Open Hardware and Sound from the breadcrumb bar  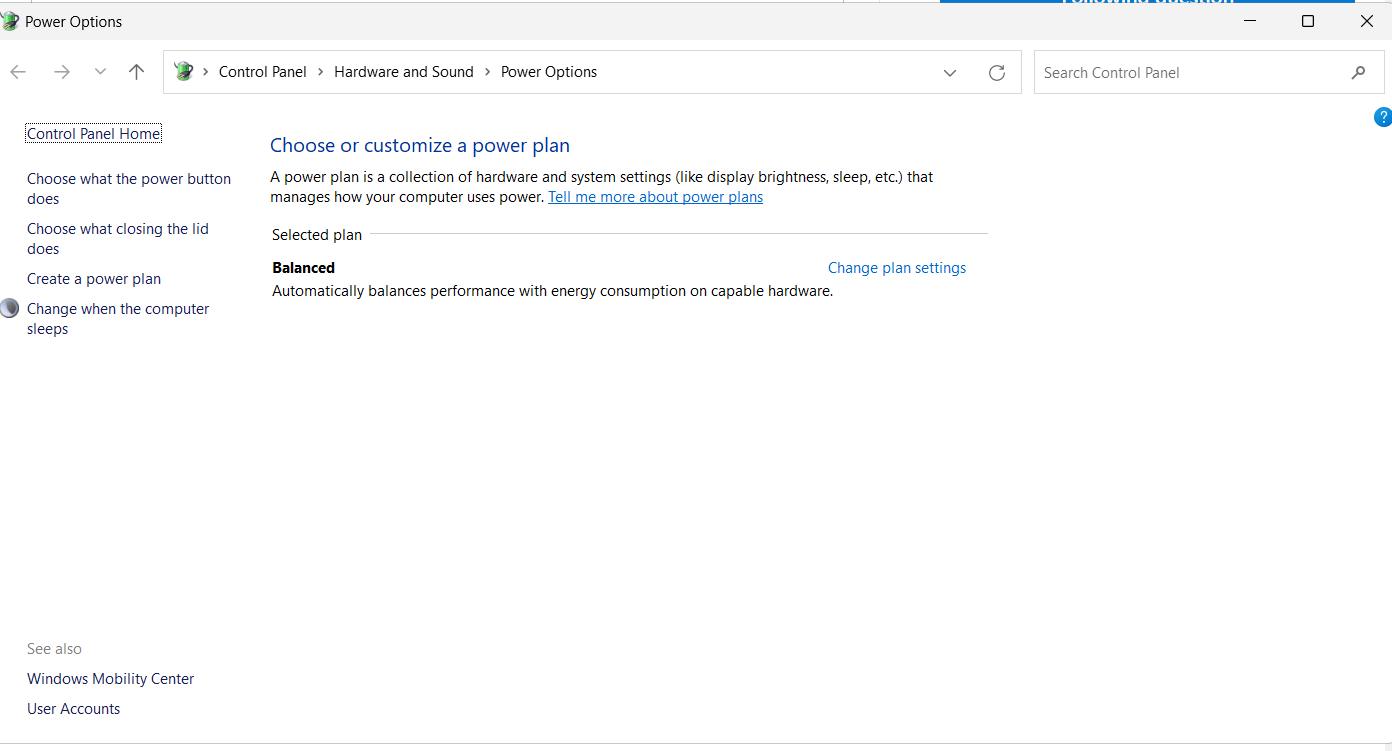click(x=403, y=71)
